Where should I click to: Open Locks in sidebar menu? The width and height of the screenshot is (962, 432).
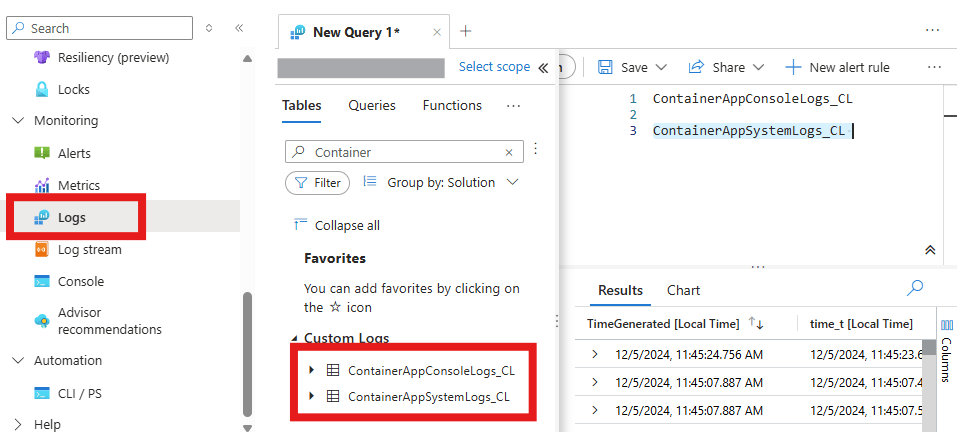[74, 90]
